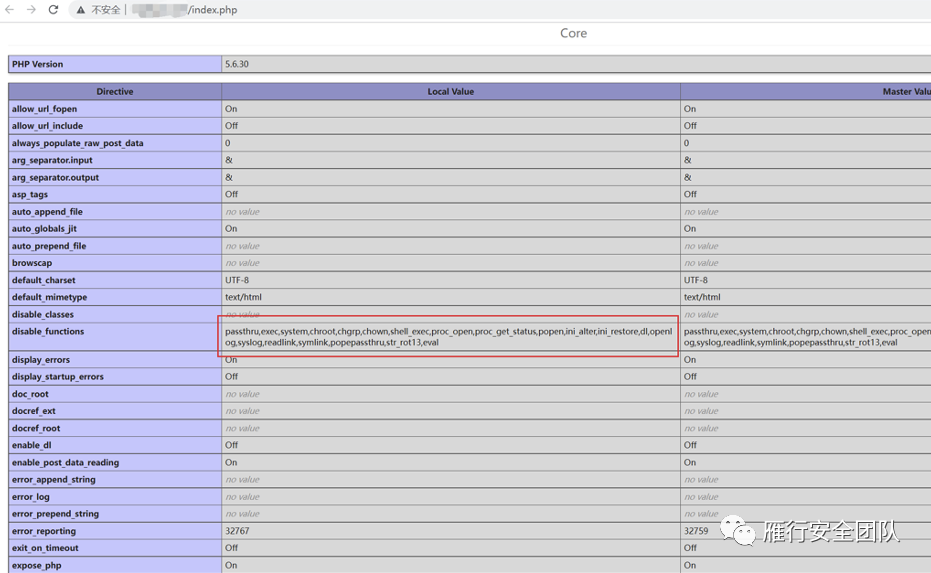Click the address bar URL ending in index.php

click(x=211, y=10)
